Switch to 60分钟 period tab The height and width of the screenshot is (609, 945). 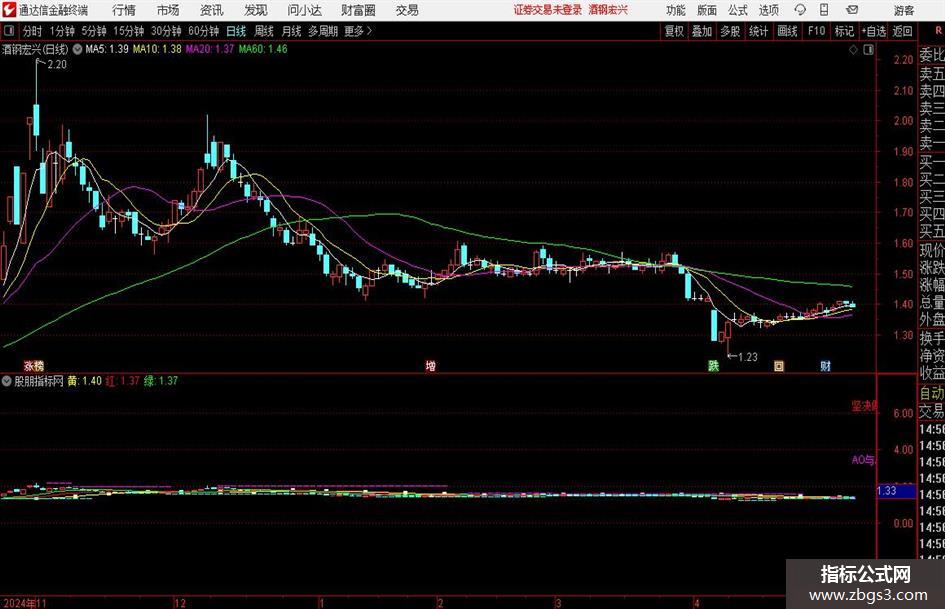[x=204, y=31]
